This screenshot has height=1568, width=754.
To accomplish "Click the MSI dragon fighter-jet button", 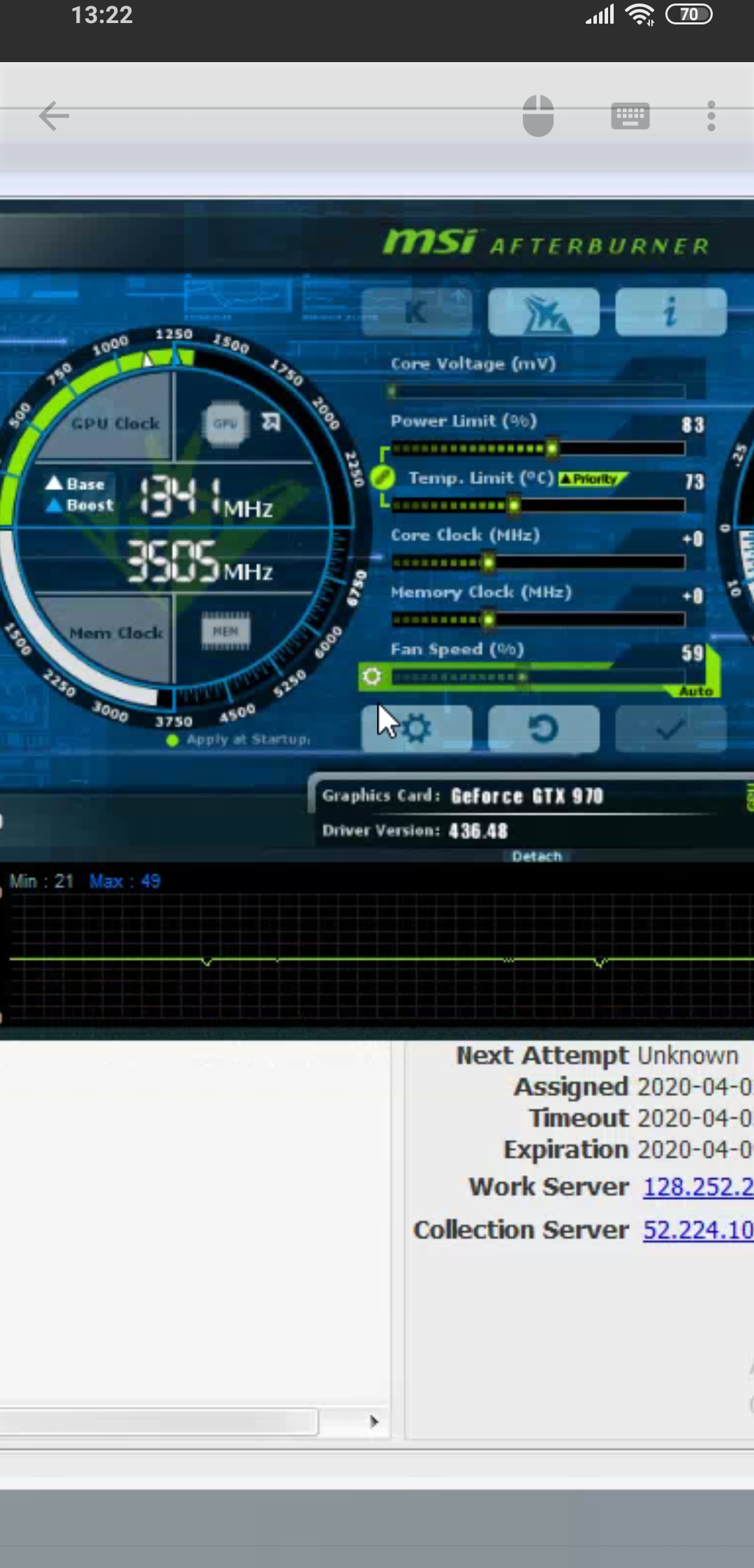I will [x=544, y=312].
